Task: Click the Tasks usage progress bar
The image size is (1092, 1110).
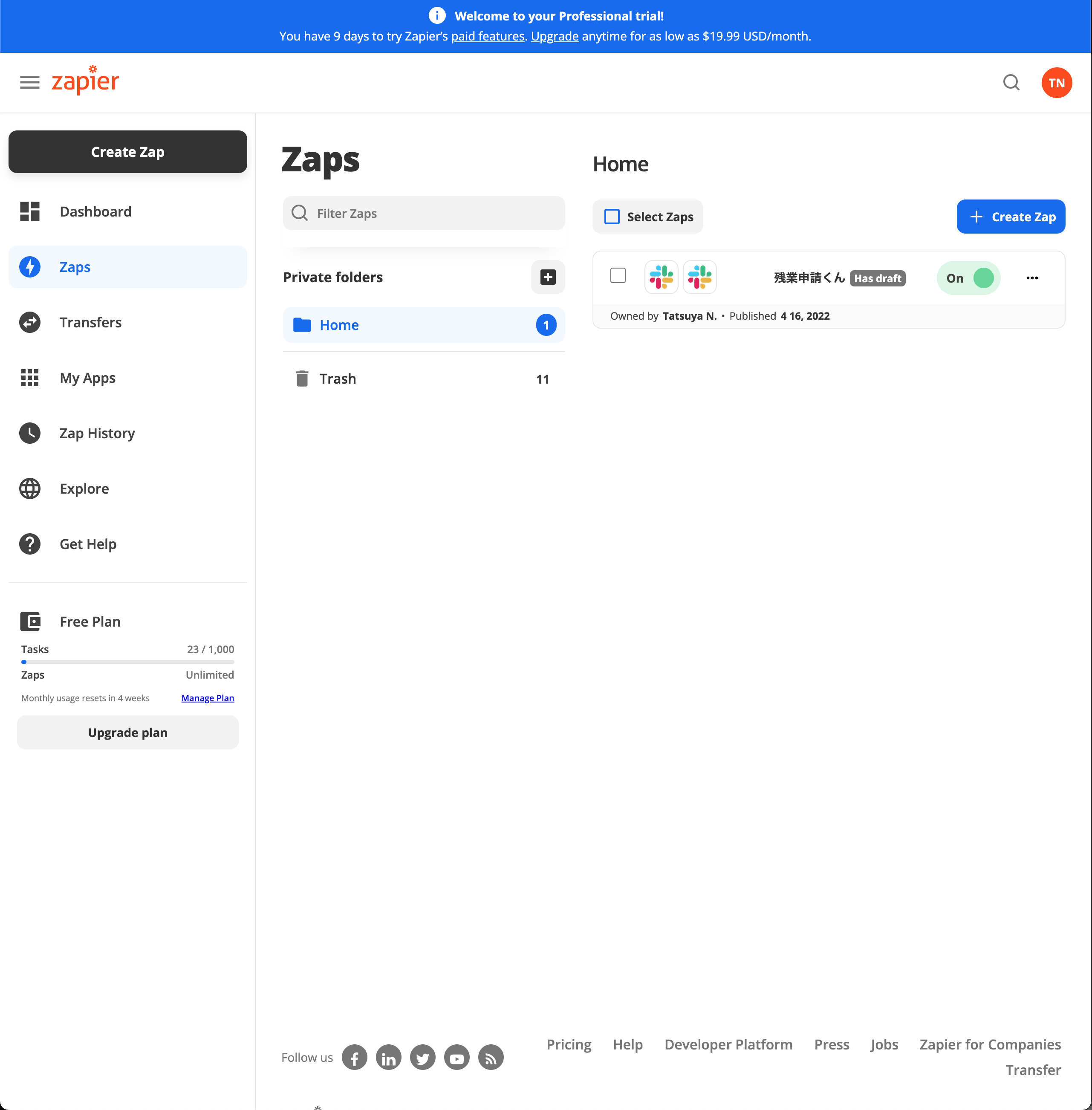Action: 127,662
